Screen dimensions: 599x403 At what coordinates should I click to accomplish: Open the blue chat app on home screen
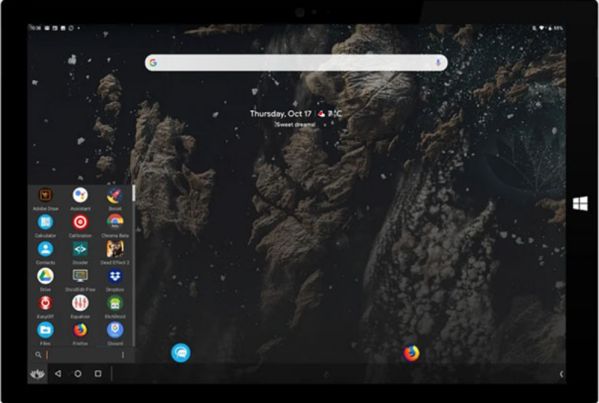181,353
